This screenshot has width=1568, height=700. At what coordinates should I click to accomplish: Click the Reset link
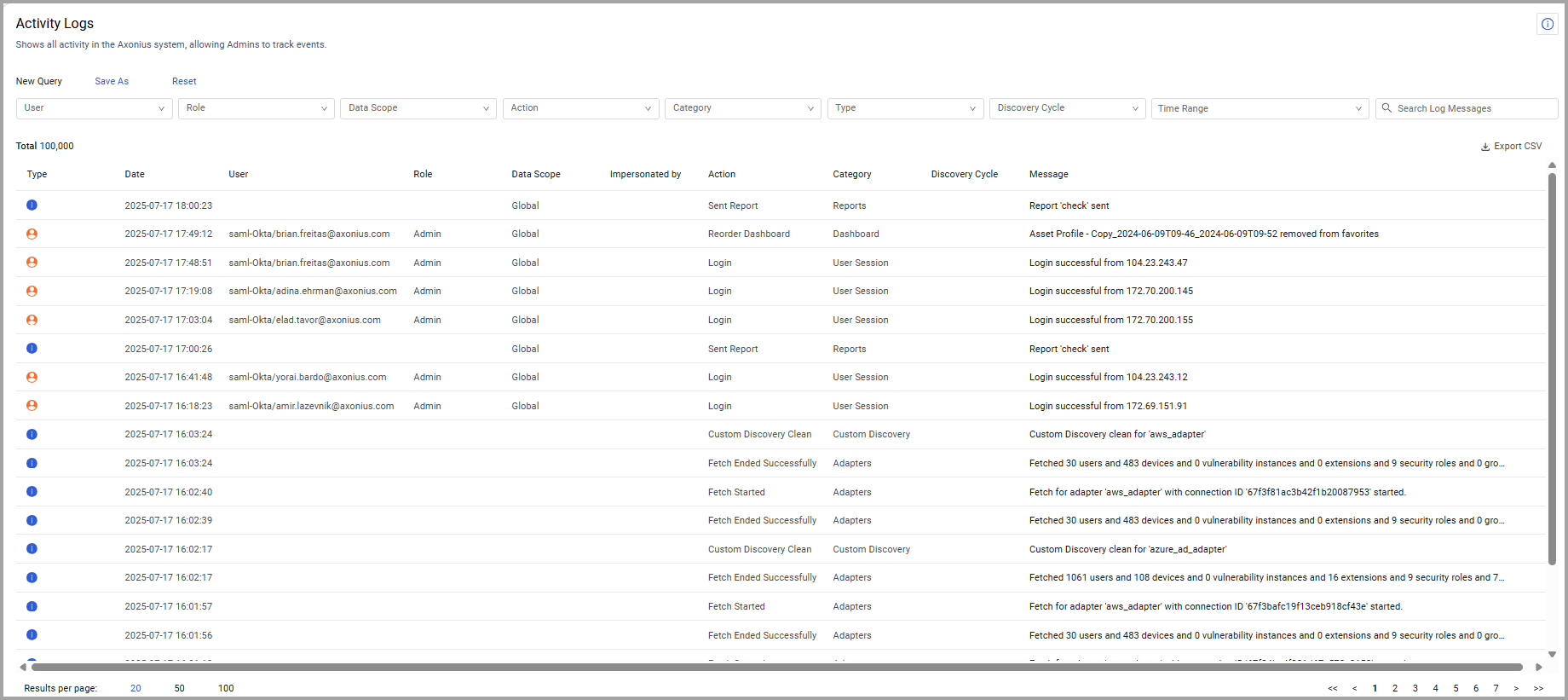(184, 81)
